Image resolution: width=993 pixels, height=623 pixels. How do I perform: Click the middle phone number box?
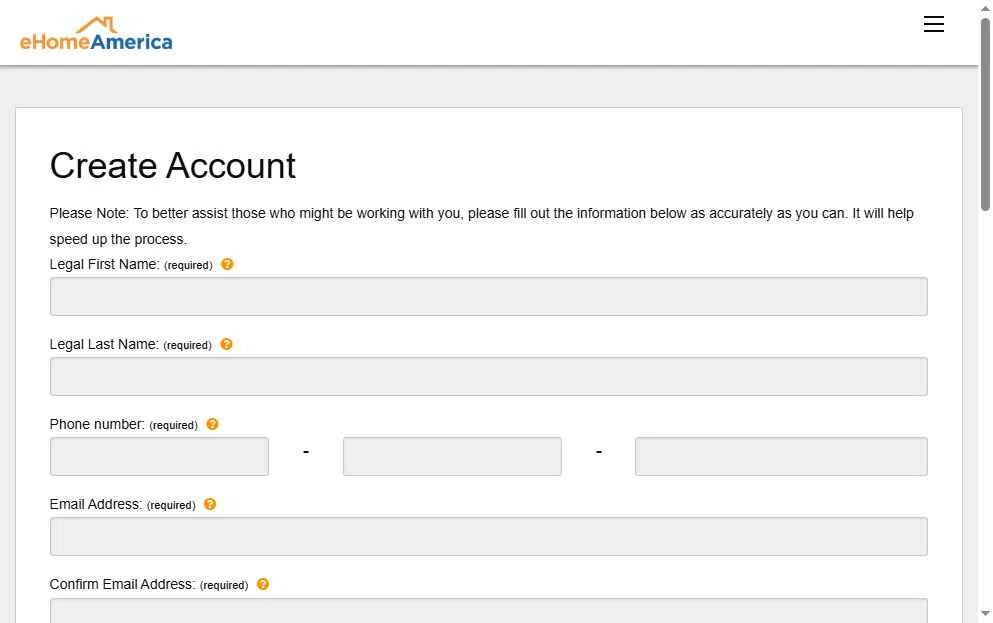452,457
